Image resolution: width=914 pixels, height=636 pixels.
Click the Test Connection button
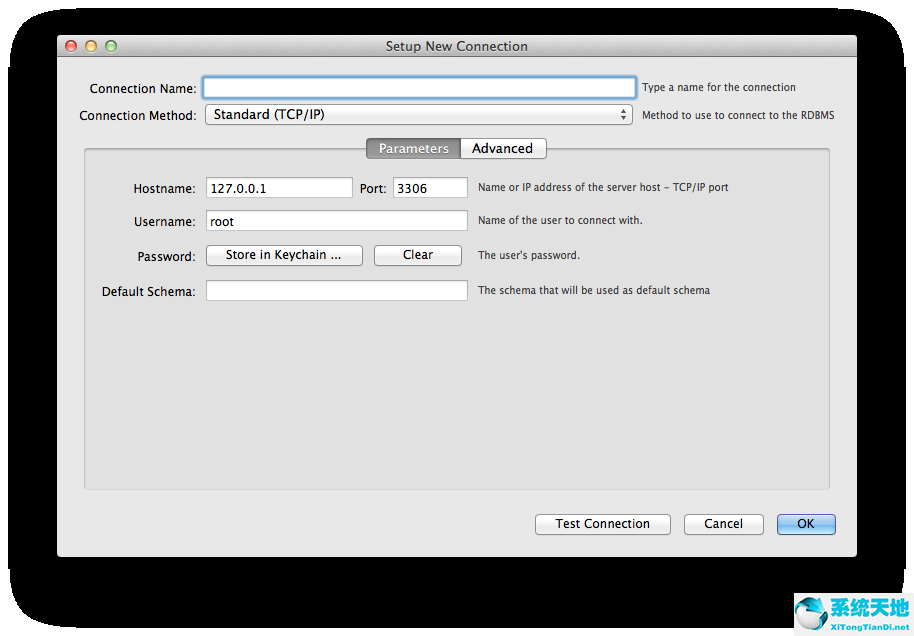tap(602, 523)
